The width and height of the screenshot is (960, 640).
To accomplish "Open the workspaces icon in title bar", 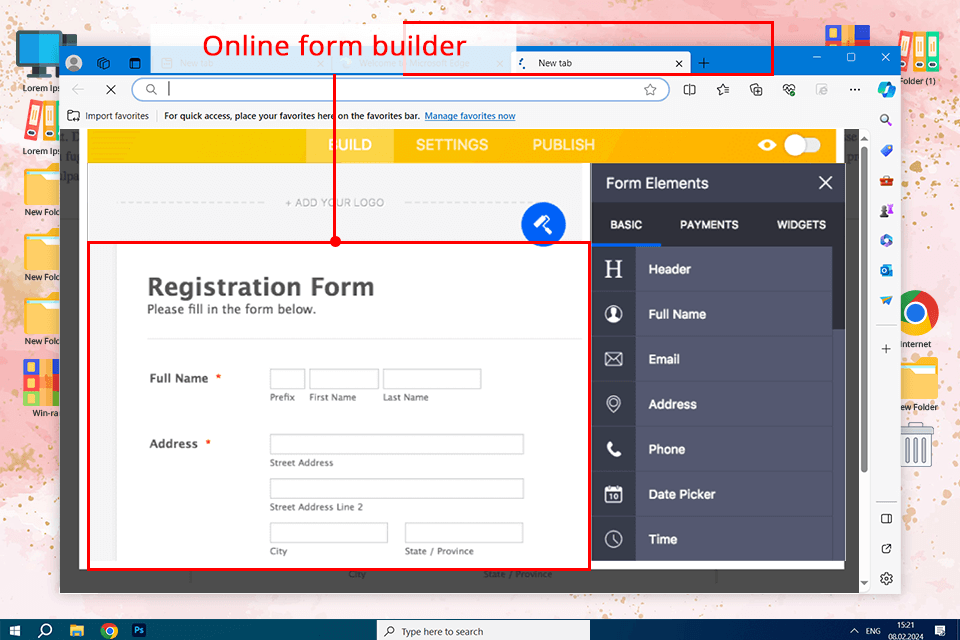I will (x=103, y=62).
